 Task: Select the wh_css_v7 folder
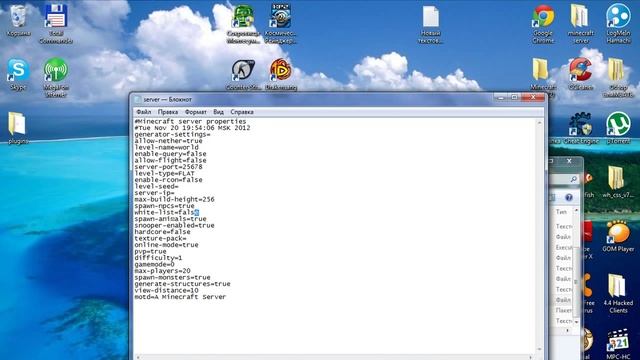click(618, 182)
